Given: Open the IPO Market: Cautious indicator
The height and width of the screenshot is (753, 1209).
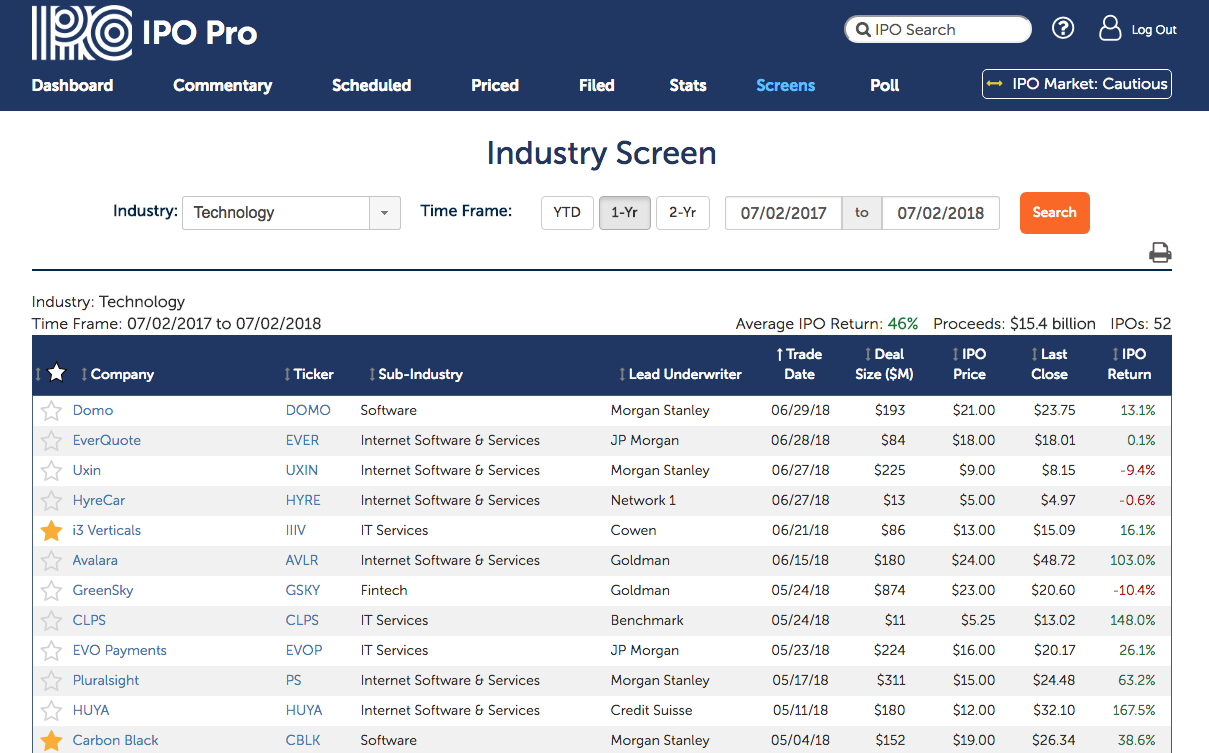Looking at the screenshot, I should (x=1076, y=84).
